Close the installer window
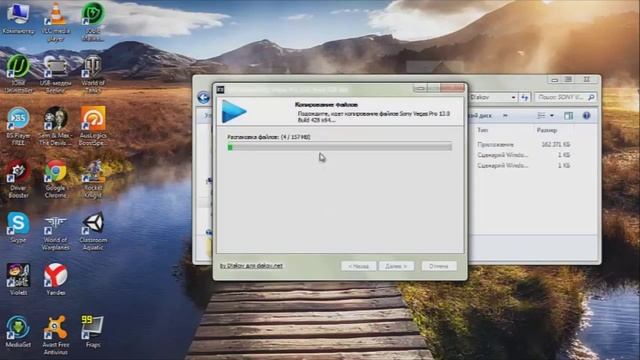Viewport: 640px width, 360px height. [x=452, y=89]
